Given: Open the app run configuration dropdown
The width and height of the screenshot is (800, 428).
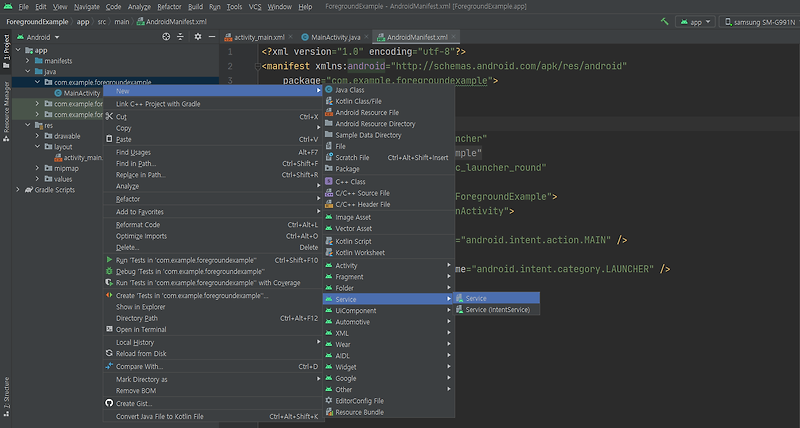Looking at the screenshot, I should tap(695, 21).
